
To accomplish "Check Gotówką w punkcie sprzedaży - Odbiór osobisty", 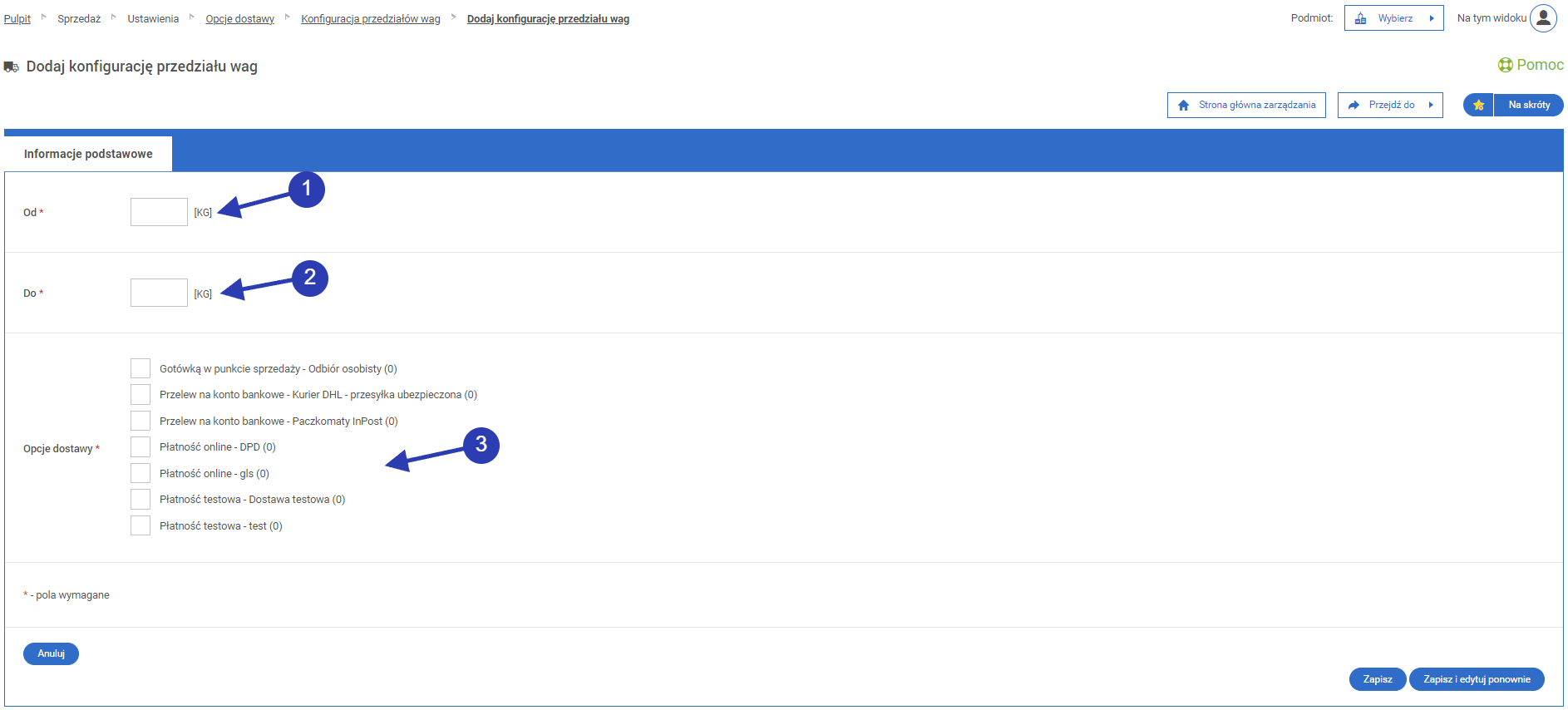I will pos(141,368).
